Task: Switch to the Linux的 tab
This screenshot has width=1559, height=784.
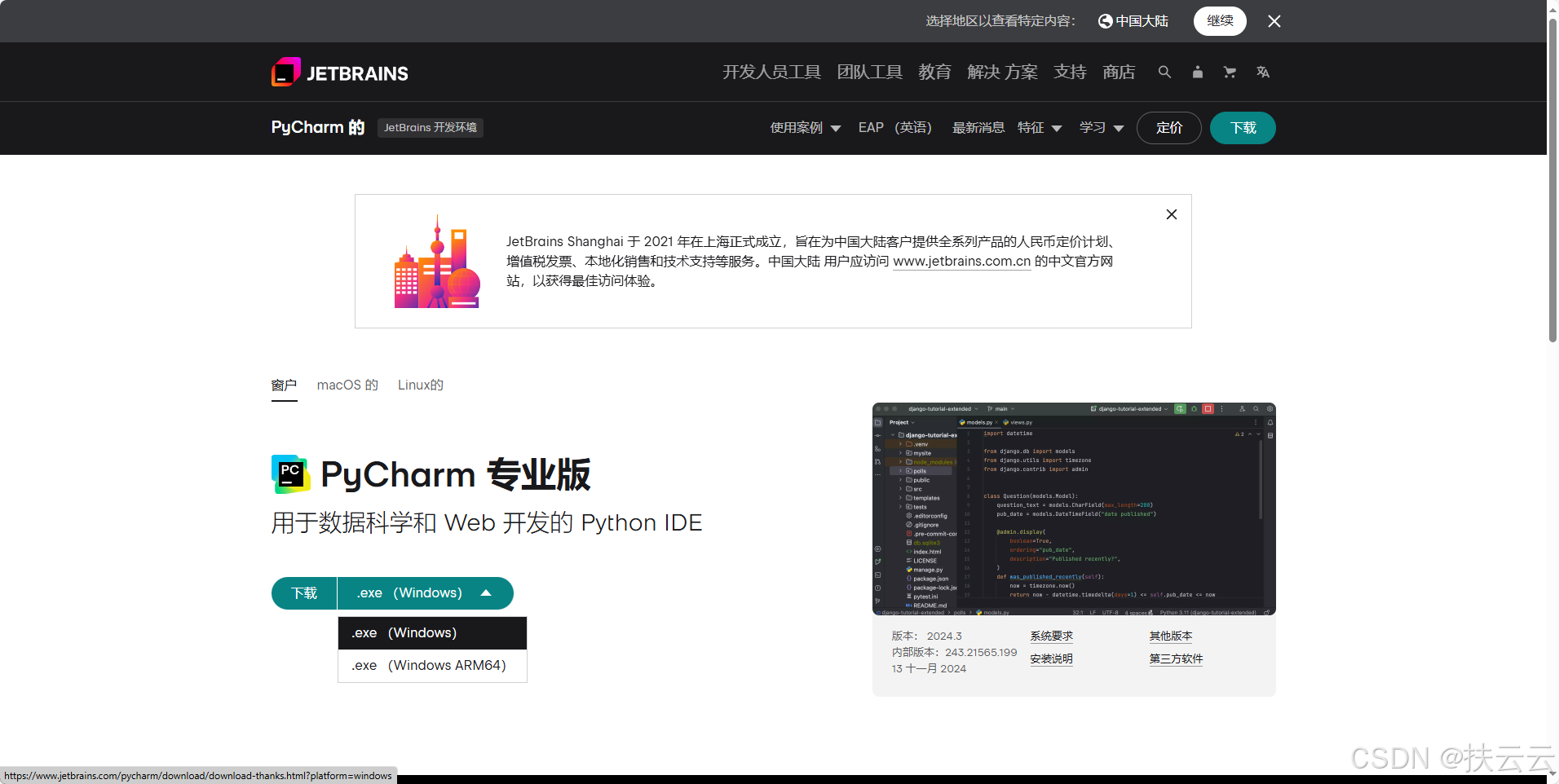Action: pyautogui.click(x=421, y=385)
